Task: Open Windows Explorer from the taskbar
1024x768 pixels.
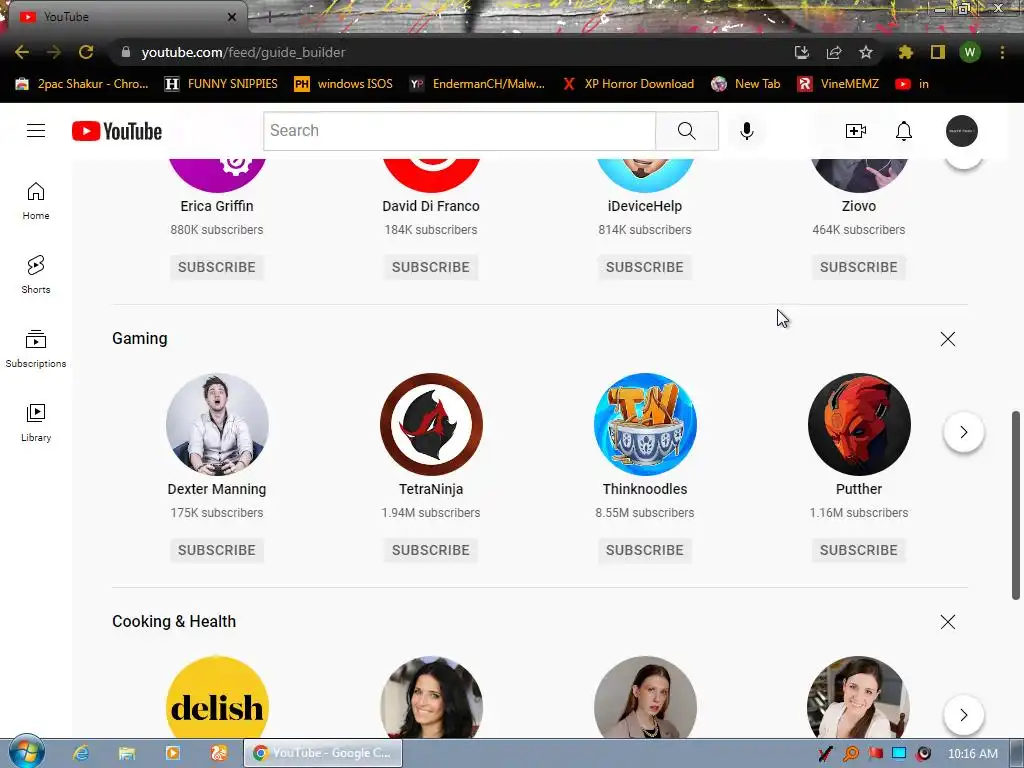Action: coord(127,753)
